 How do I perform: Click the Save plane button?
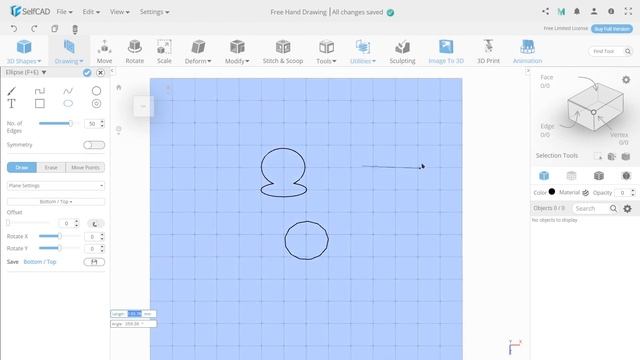click(94, 262)
